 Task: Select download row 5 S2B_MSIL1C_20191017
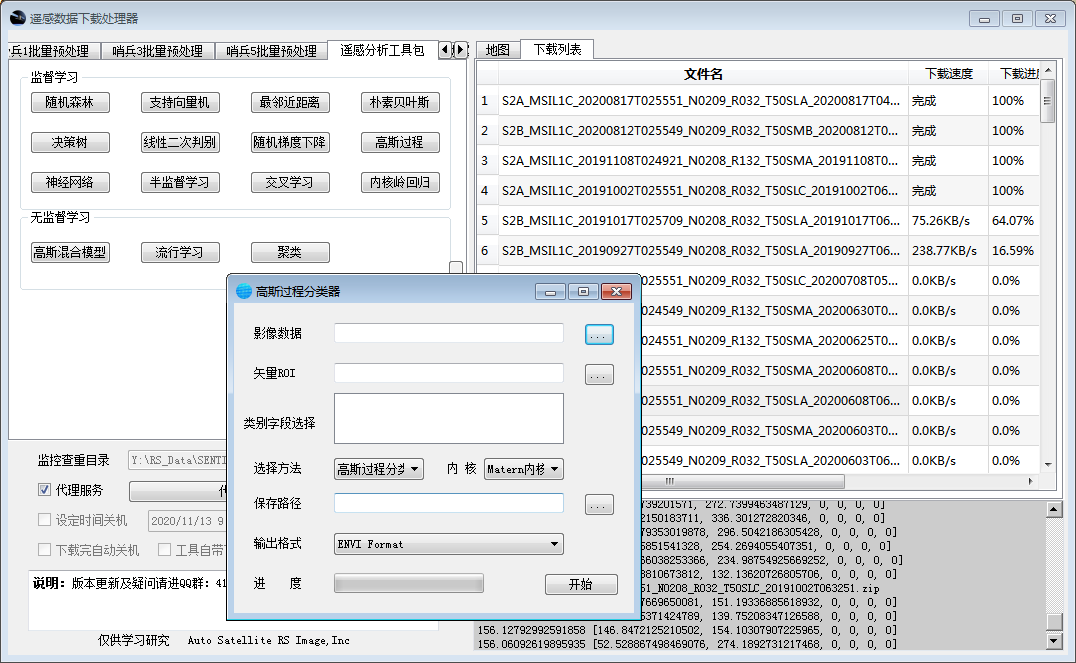coord(758,220)
